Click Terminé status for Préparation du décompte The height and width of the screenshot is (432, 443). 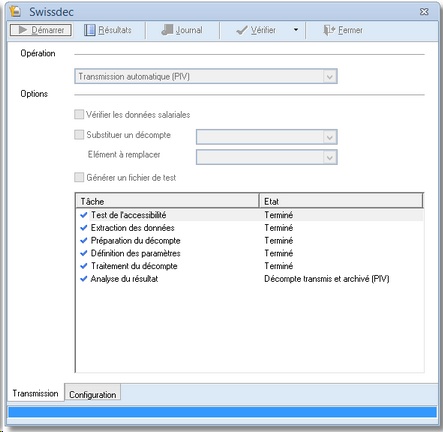pyautogui.click(x=279, y=241)
